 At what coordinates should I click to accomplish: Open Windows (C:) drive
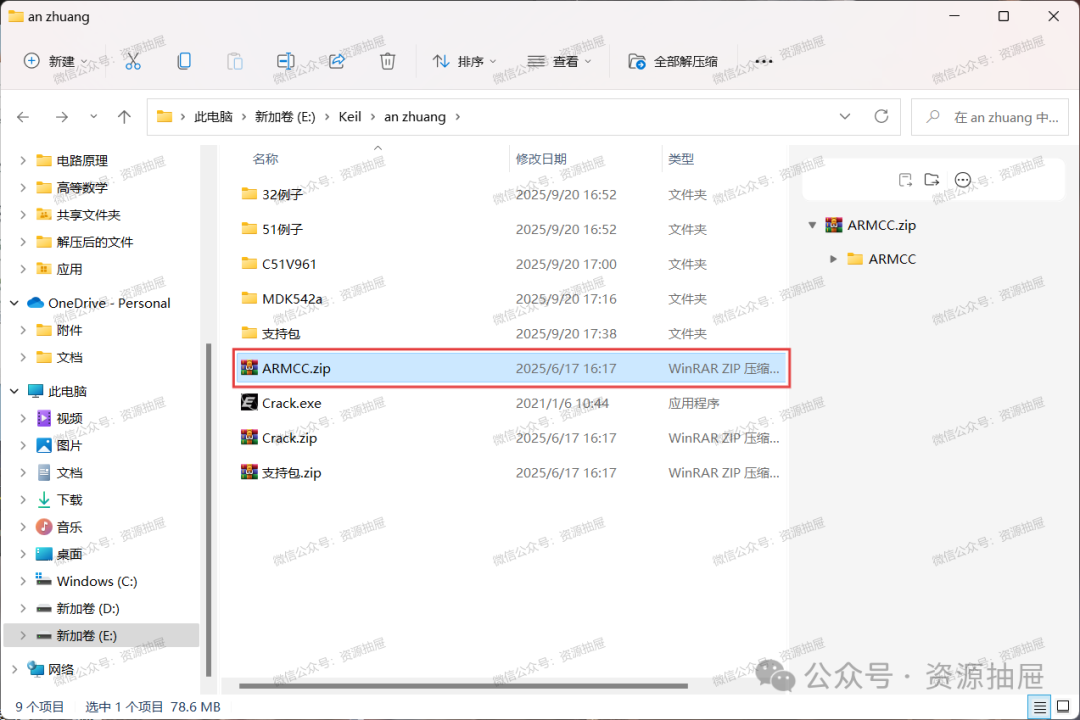coord(96,582)
